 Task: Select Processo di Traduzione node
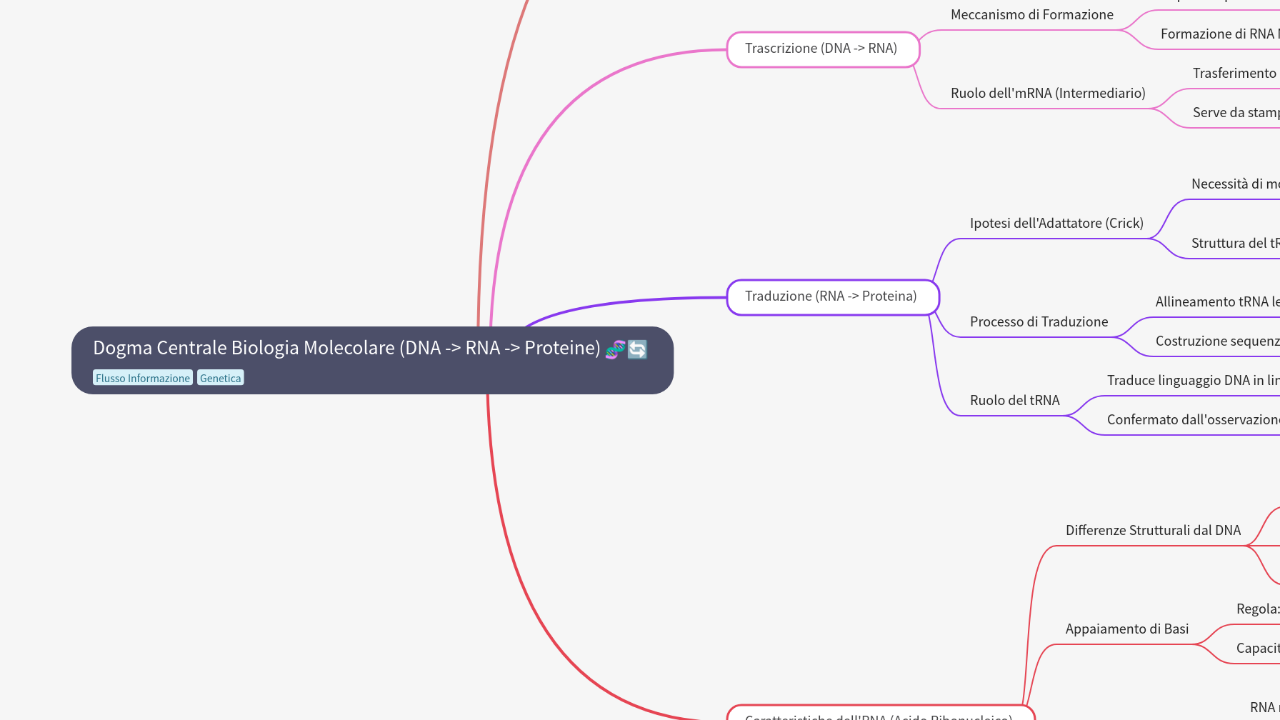[x=1038, y=322]
